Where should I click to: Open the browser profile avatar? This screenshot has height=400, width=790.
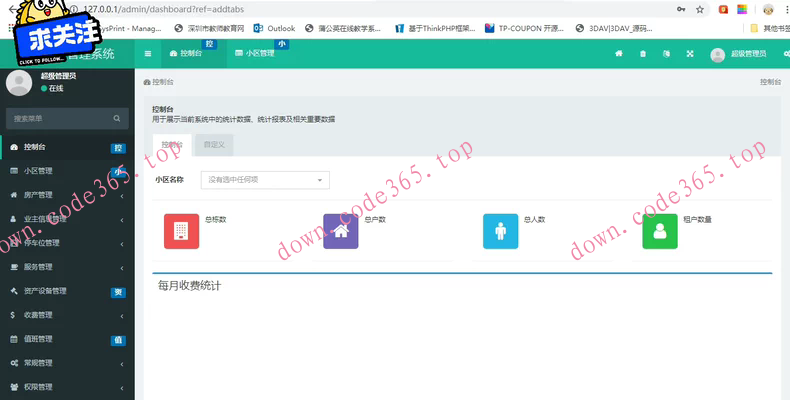click(x=768, y=9)
